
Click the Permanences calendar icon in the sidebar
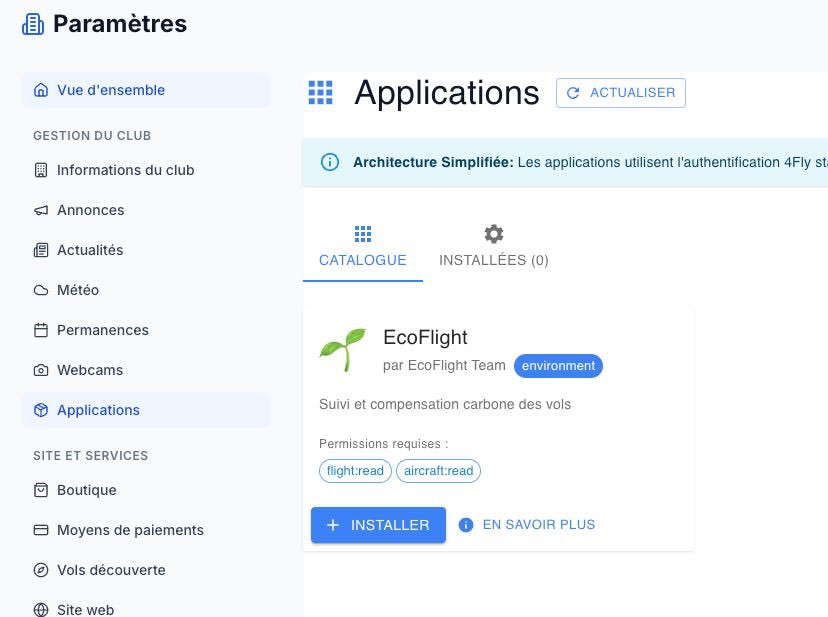click(x=40, y=330)
